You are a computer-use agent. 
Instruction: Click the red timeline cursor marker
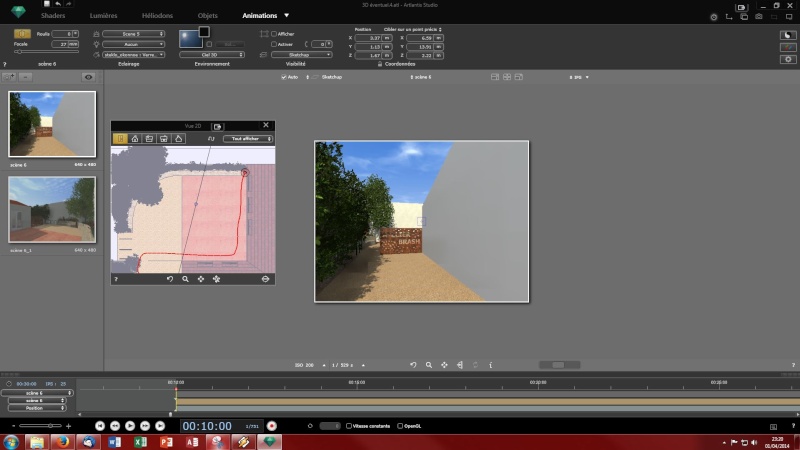click(176, 390)
